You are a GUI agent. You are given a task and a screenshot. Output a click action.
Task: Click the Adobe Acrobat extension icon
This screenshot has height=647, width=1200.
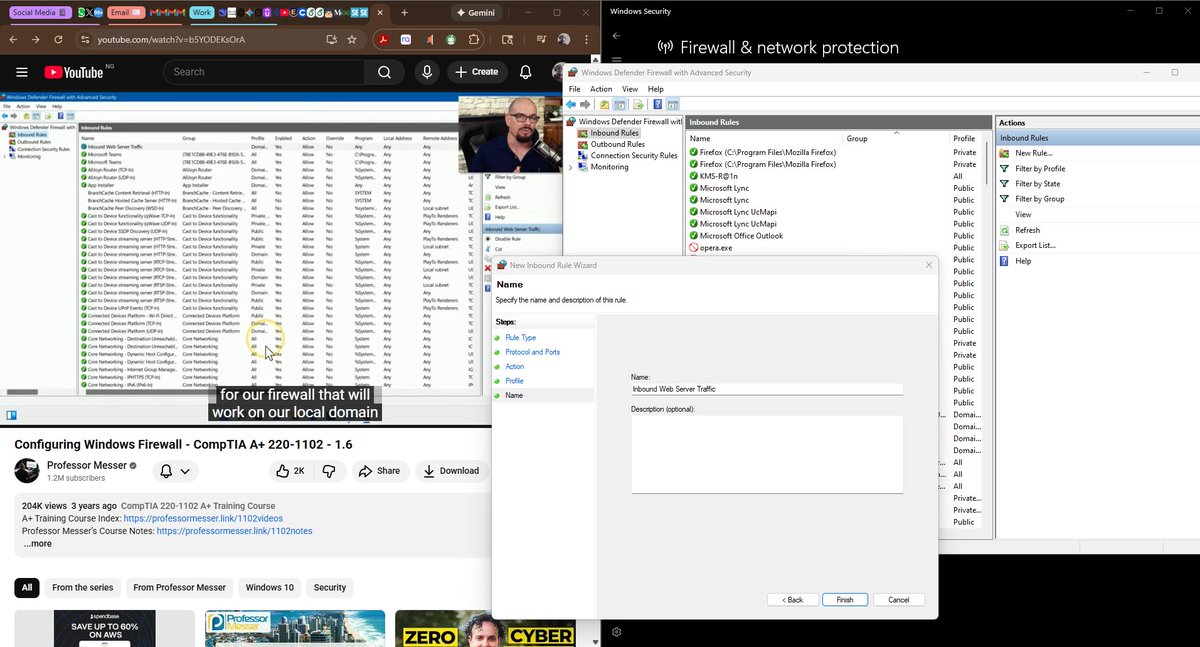click(x=382, y=40)
